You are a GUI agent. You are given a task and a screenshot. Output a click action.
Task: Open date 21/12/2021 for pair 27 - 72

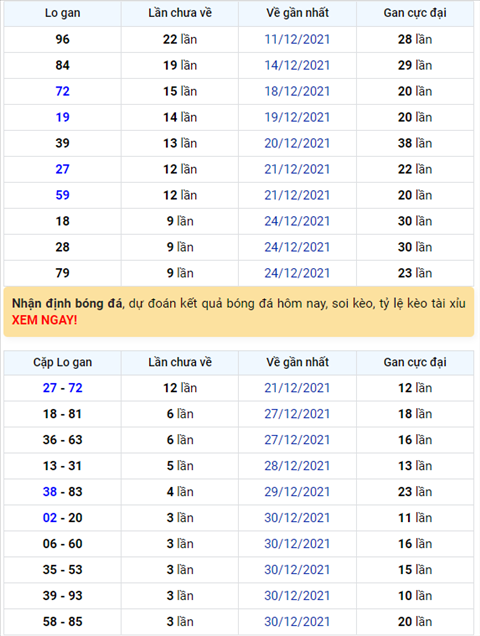[297, 388]
